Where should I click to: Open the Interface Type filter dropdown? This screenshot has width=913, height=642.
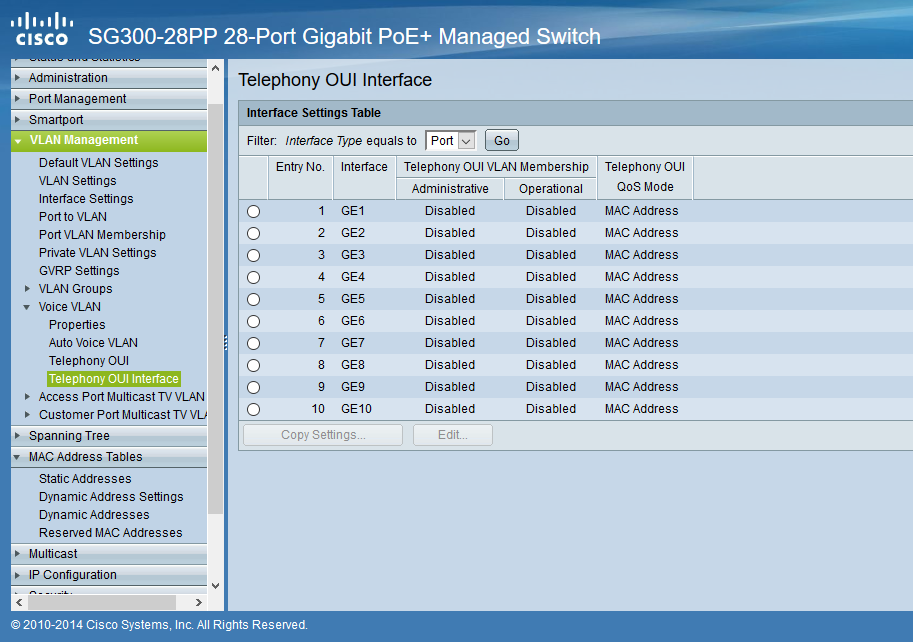tap(451, 141)
